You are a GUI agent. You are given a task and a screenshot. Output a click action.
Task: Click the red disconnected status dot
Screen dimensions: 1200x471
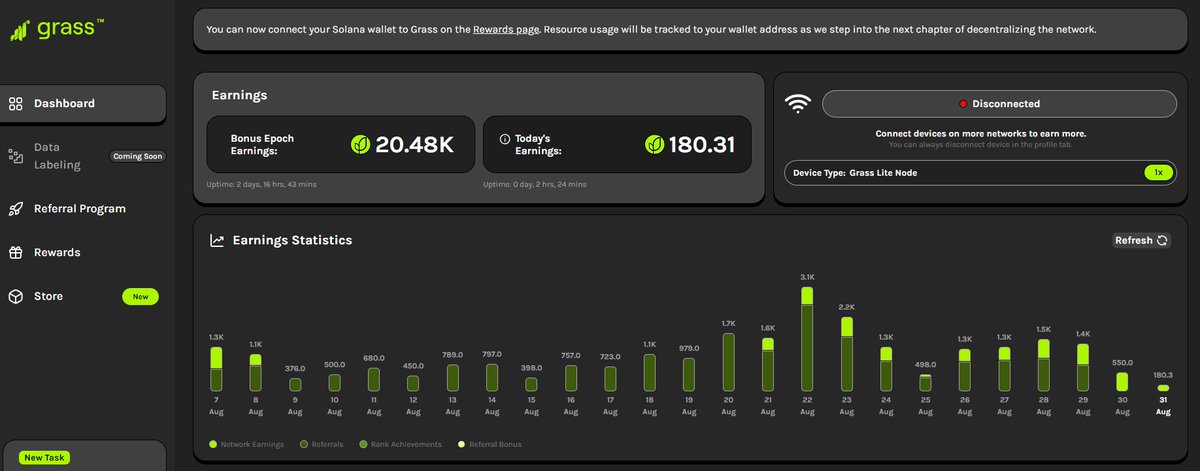tap(964, 104)
